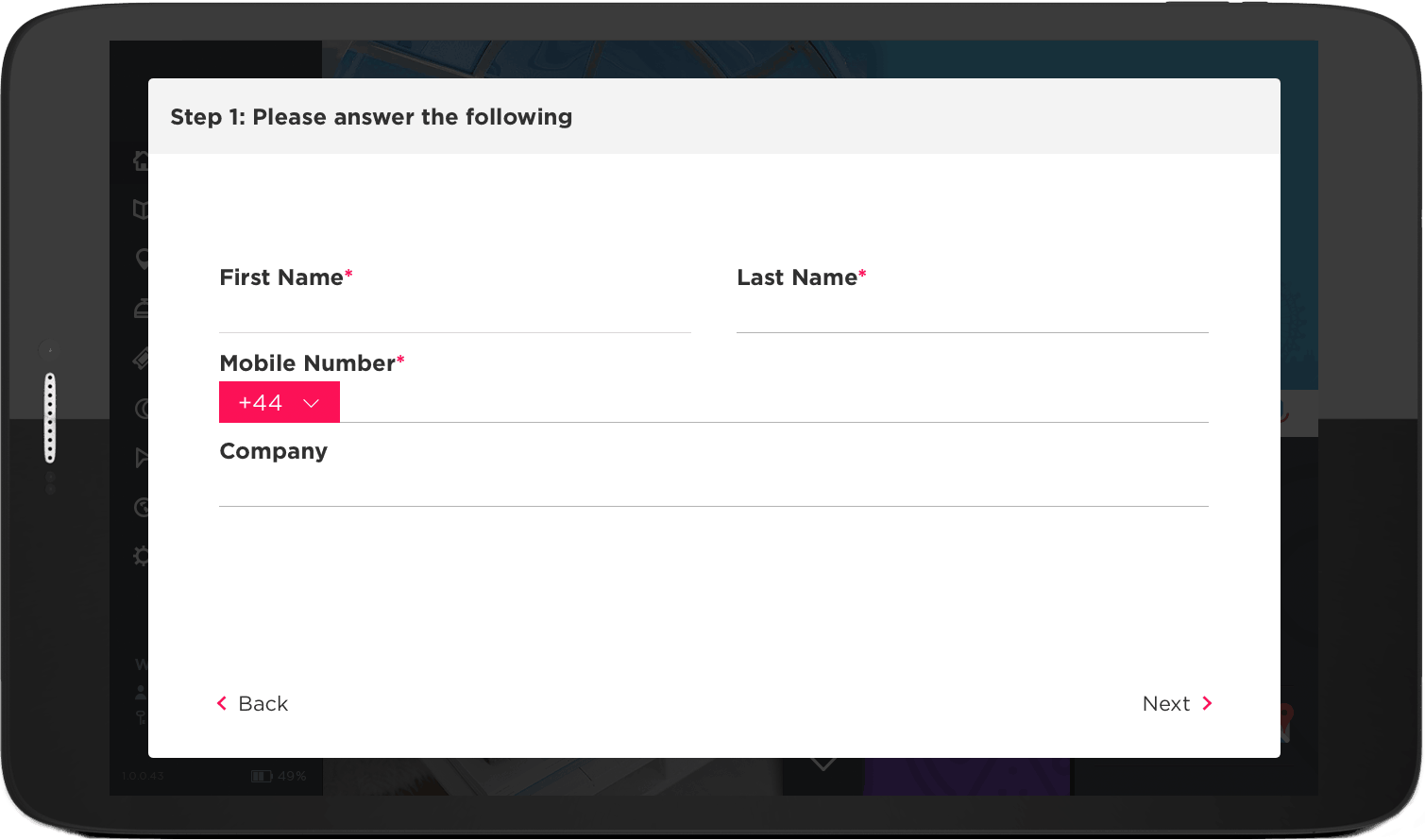Go Back from Step 1

[x=252, y=703]
